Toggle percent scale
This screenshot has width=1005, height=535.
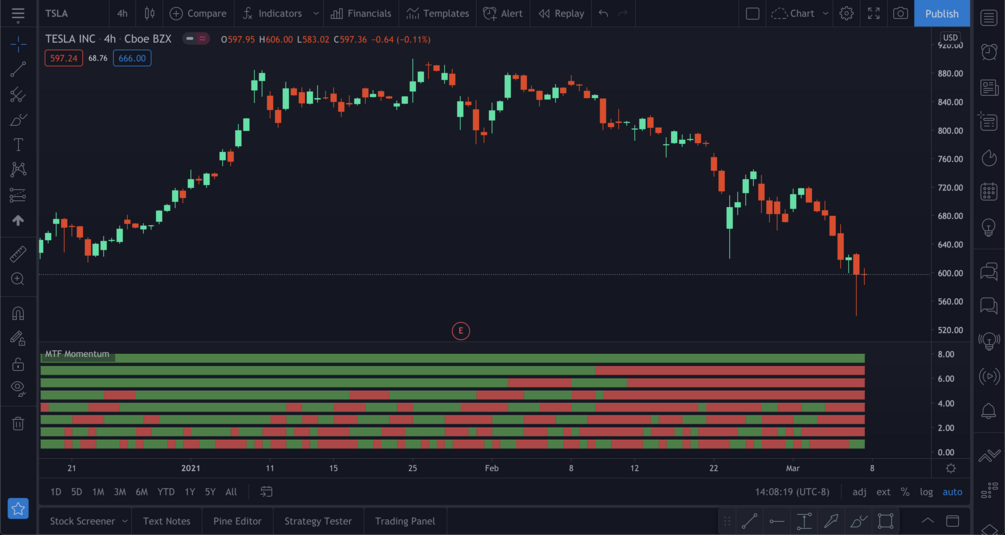905,492
